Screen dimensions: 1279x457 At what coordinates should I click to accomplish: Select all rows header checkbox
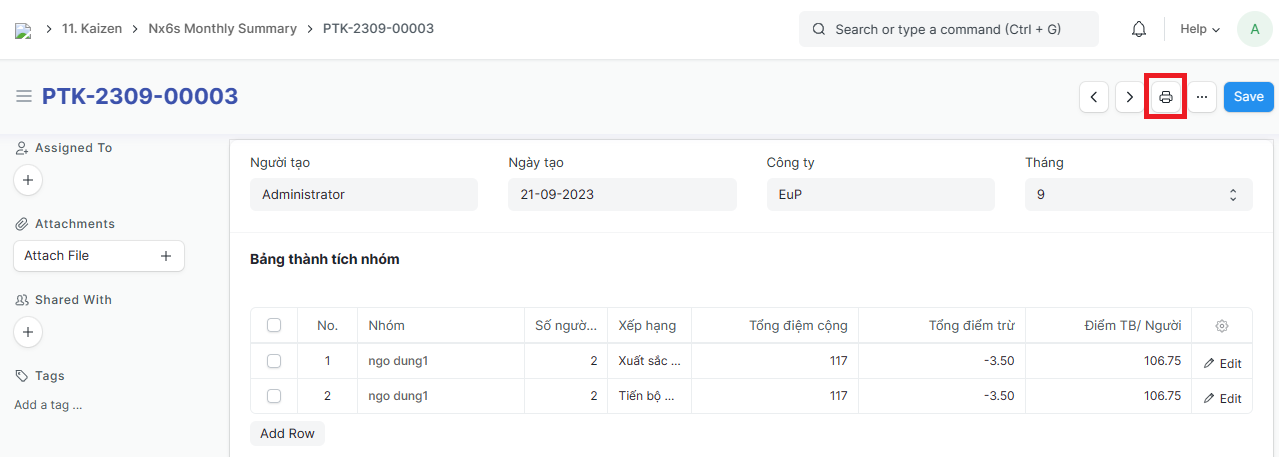(274, 325)
